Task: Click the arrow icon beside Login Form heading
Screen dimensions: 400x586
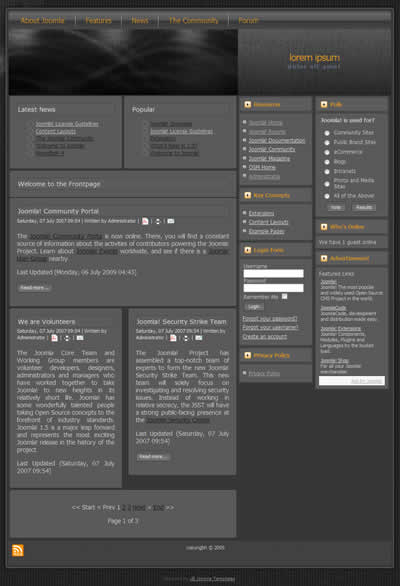Action: [x=247, y=250]
